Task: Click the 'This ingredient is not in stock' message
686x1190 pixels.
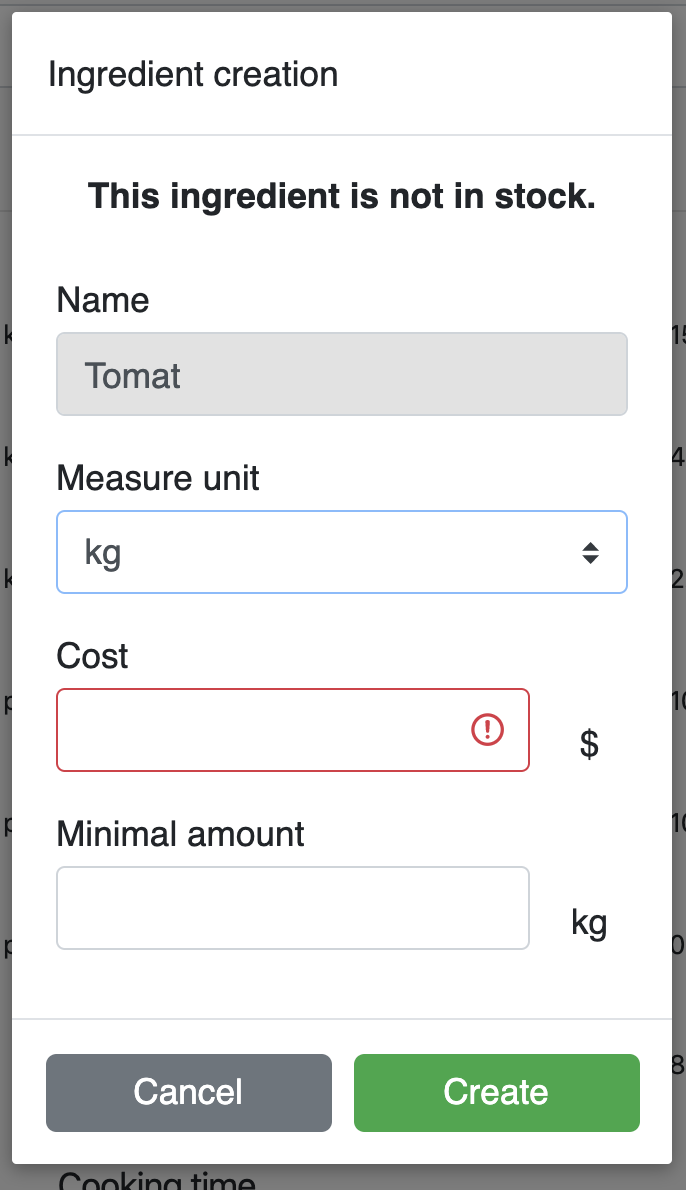Action: [341, 196]
